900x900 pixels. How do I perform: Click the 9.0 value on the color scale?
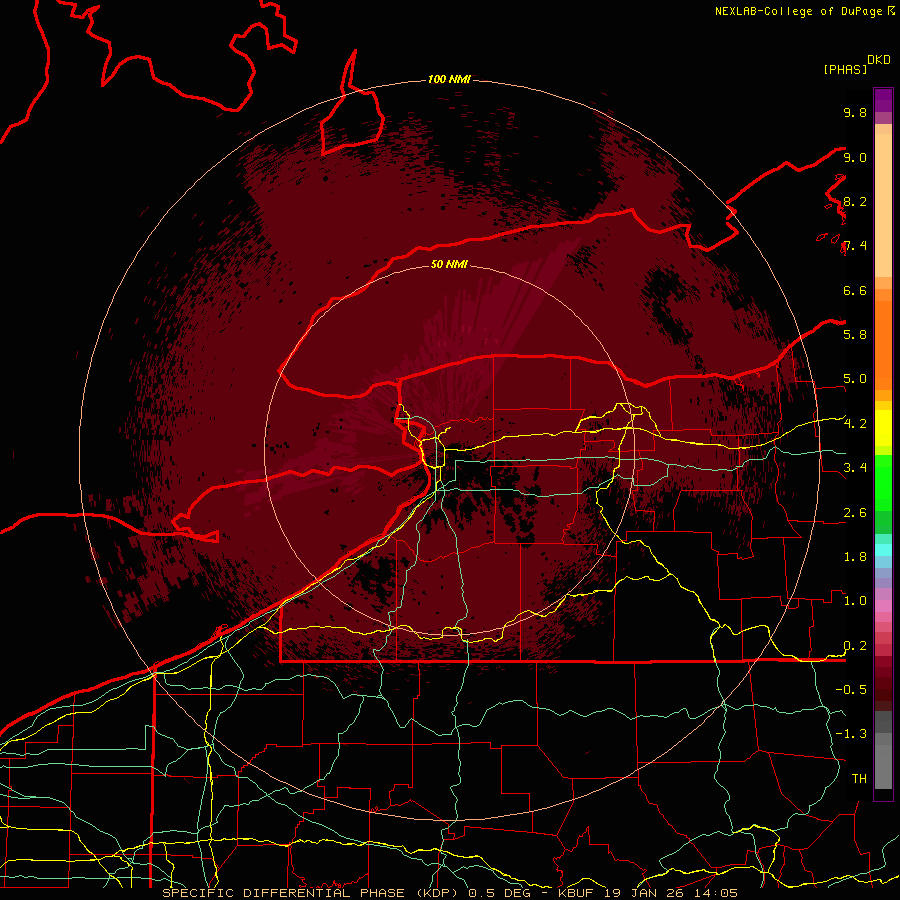[x=855, y=157]
